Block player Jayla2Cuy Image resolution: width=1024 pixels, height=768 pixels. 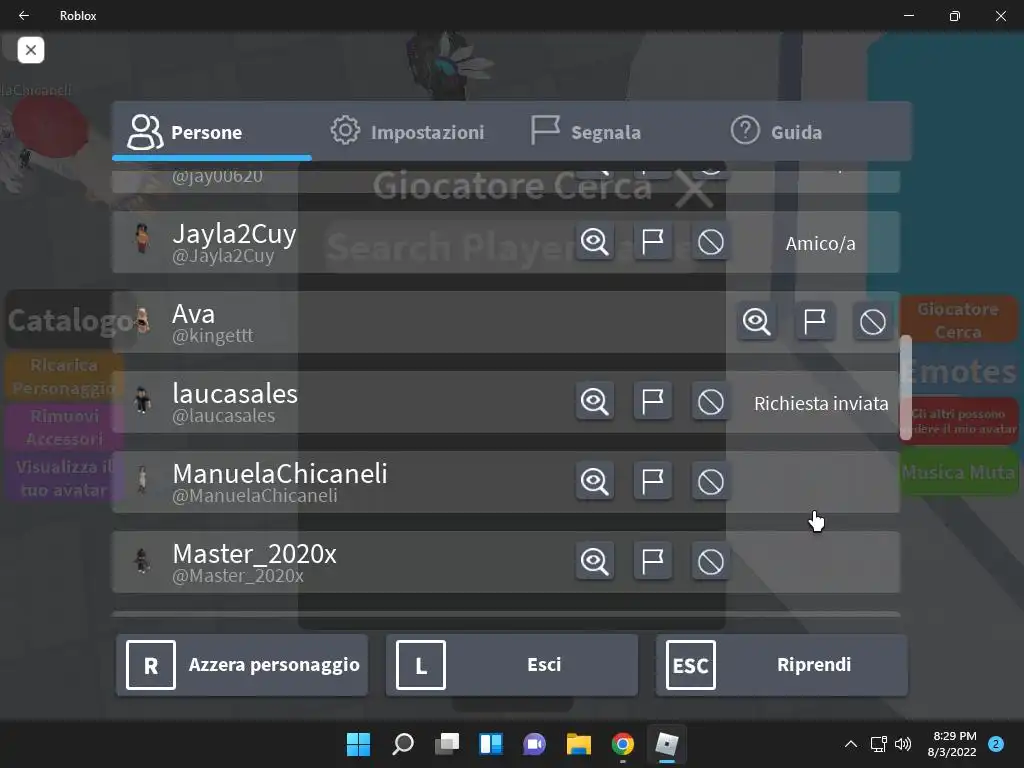711,242
